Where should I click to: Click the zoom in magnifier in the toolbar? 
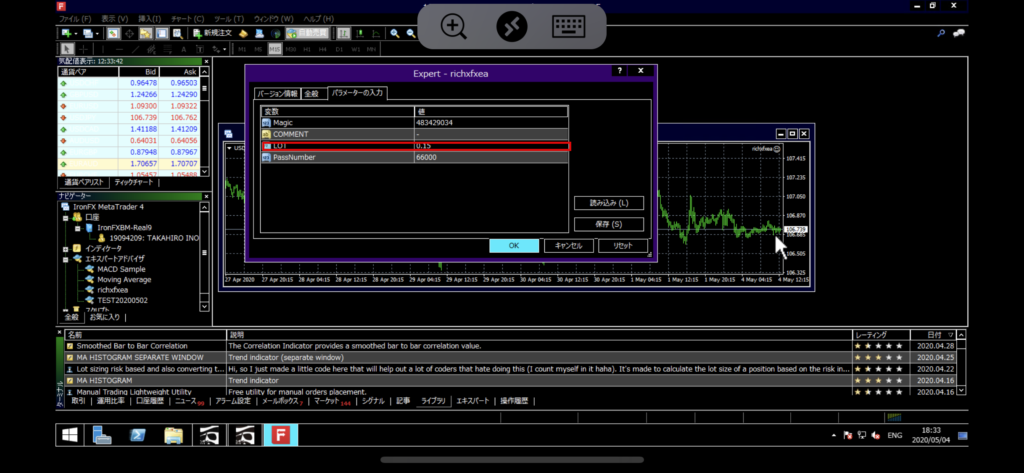[x=396, y=33]
